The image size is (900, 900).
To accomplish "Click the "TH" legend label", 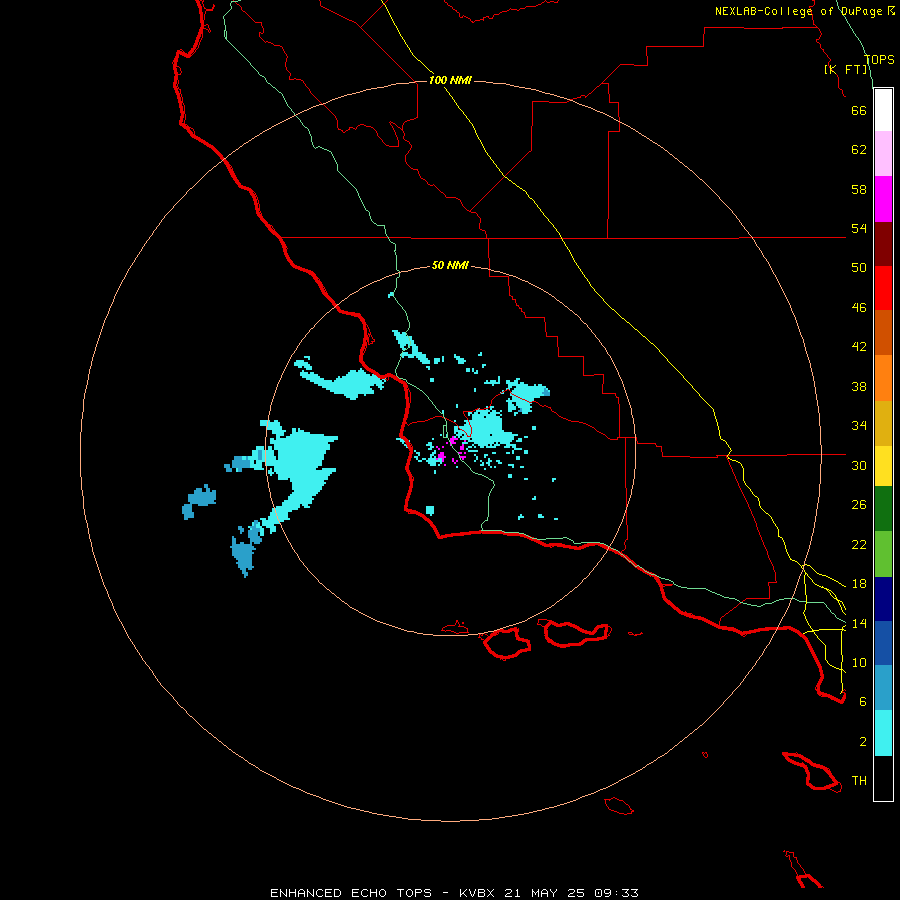I will [859, 781].
